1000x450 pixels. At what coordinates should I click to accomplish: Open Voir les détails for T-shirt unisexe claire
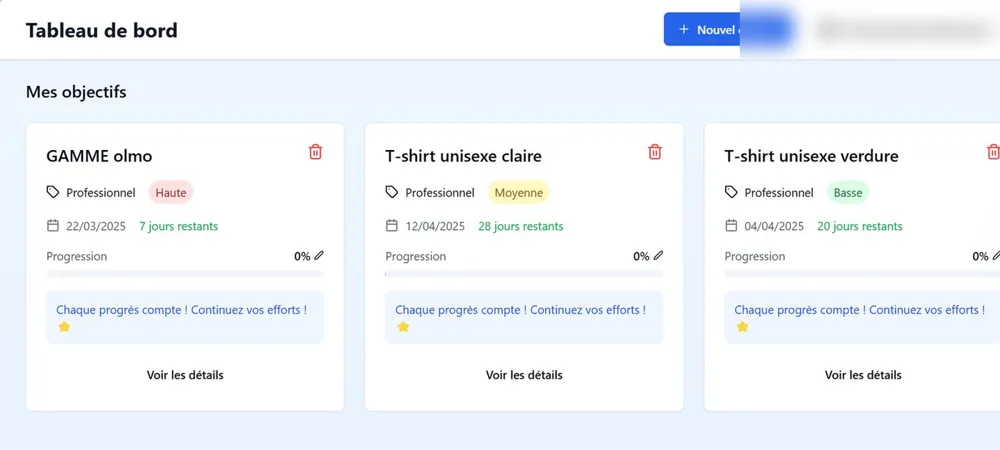pos(524,375)
